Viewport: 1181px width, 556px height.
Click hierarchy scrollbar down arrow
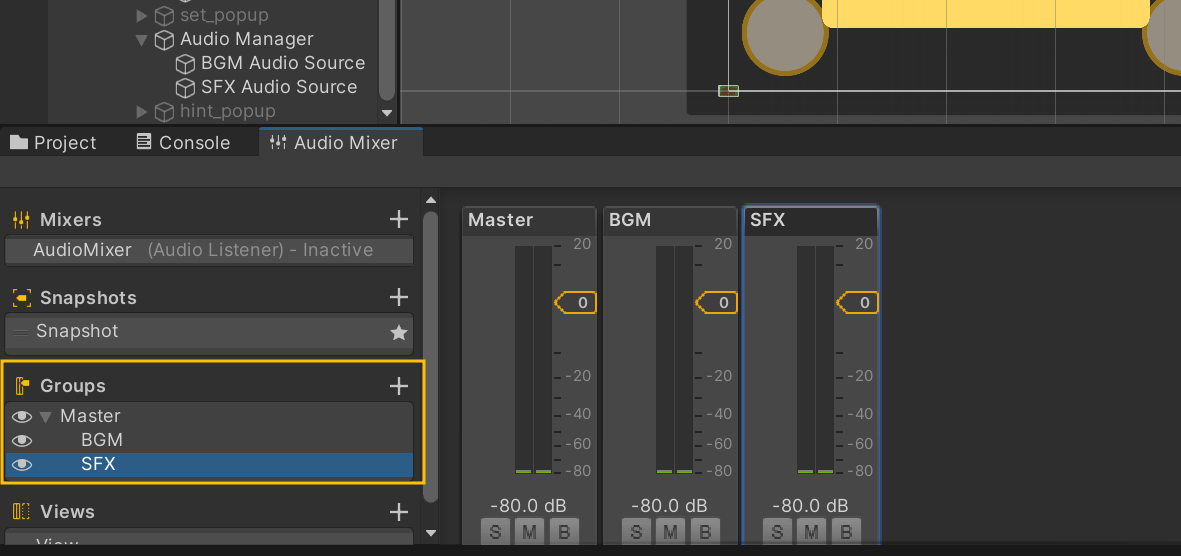(x=387, y=113)
